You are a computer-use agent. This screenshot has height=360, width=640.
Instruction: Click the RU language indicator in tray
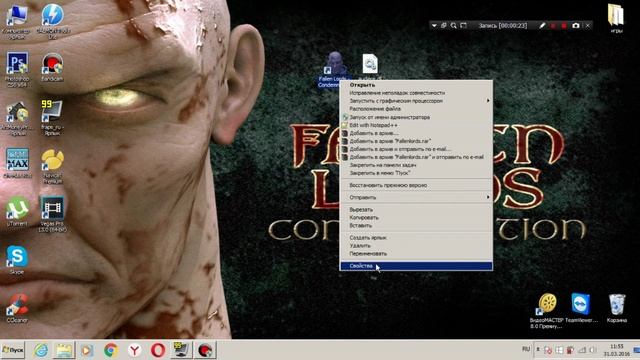(526, 349)
